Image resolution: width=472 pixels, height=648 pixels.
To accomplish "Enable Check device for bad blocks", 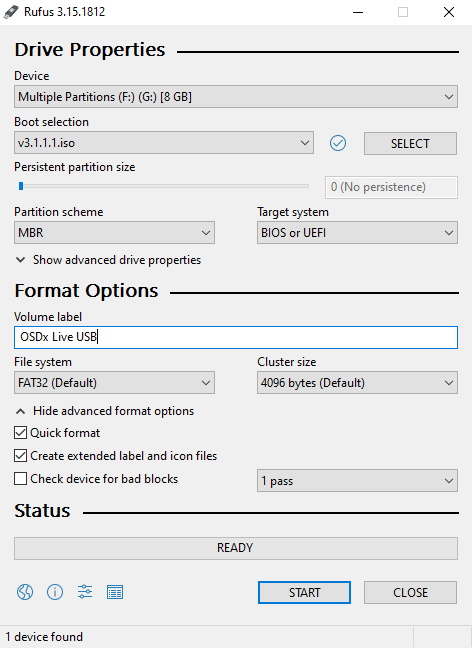I will tap(21, 479).
